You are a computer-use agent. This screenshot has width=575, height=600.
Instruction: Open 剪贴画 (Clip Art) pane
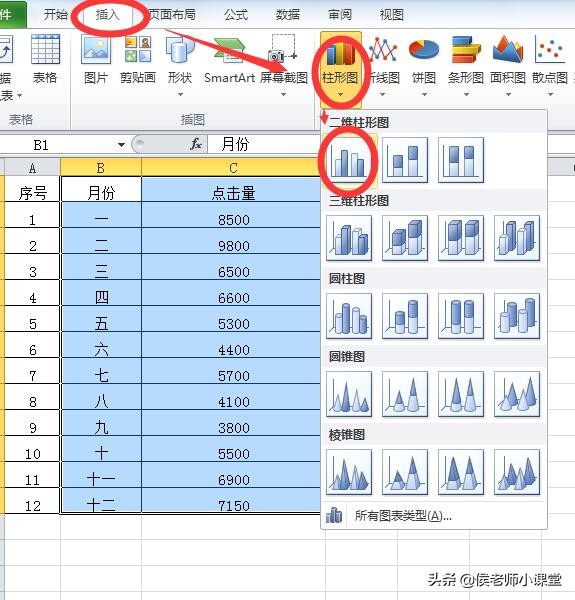pos(138,59)
